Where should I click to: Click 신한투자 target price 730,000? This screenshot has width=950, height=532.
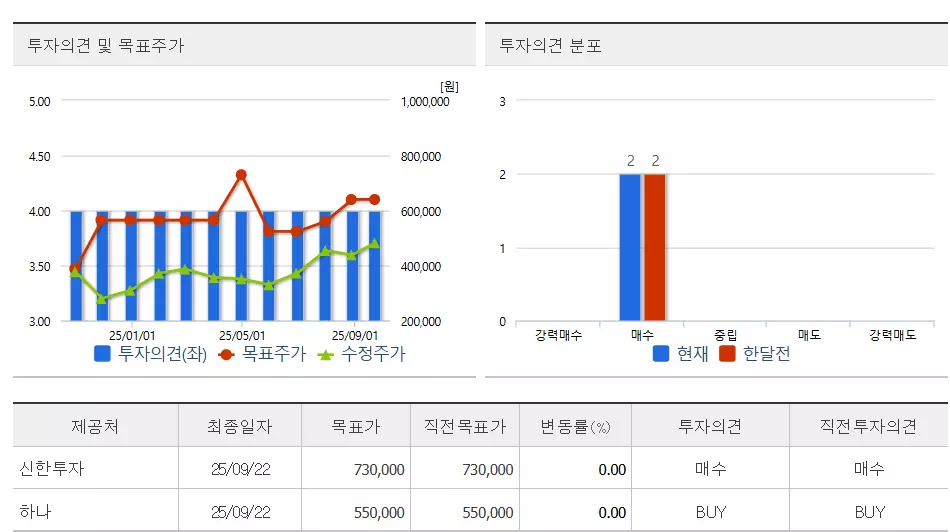click(x=379, y=470)
